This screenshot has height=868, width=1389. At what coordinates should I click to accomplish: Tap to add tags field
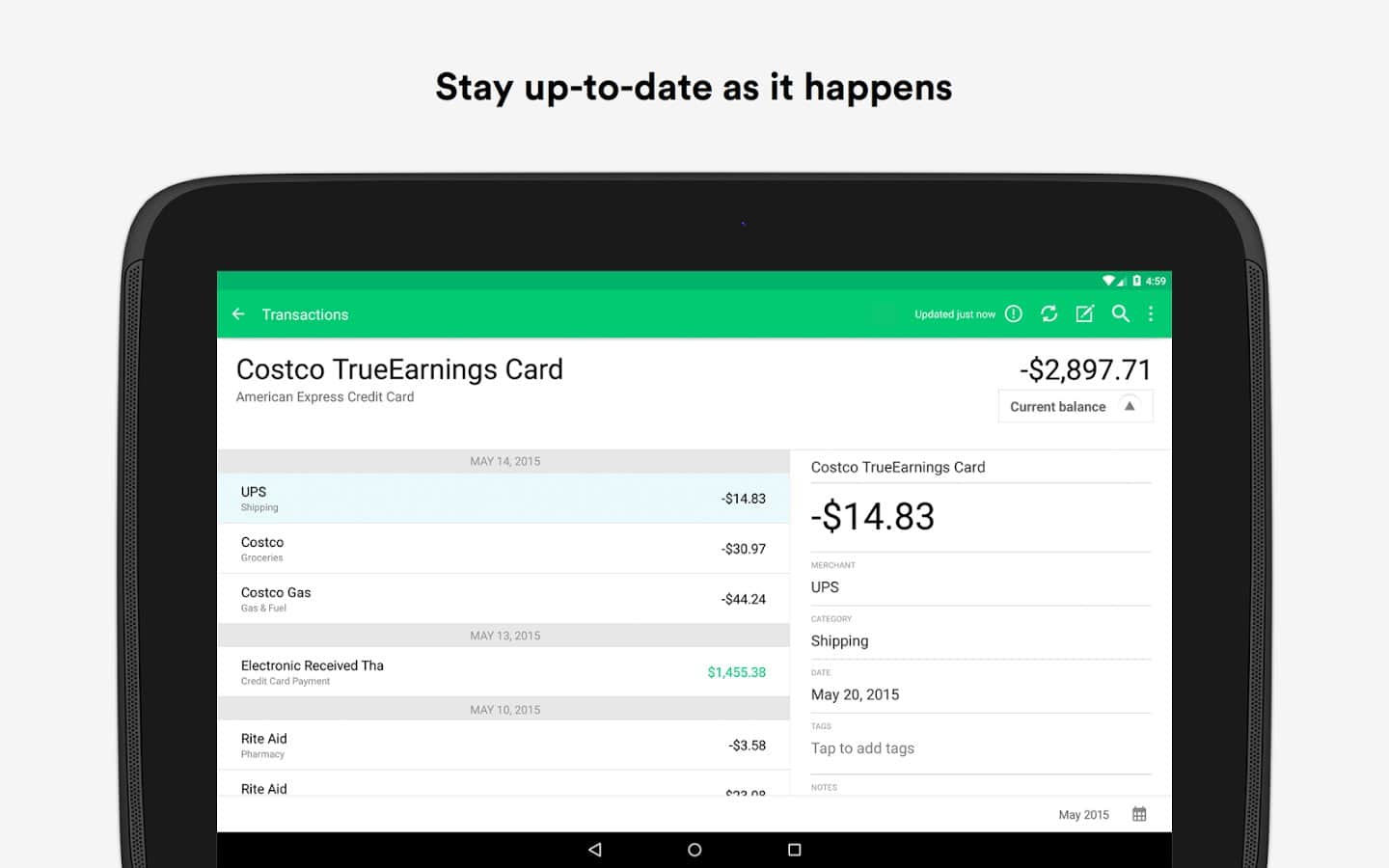click(980, 748)
